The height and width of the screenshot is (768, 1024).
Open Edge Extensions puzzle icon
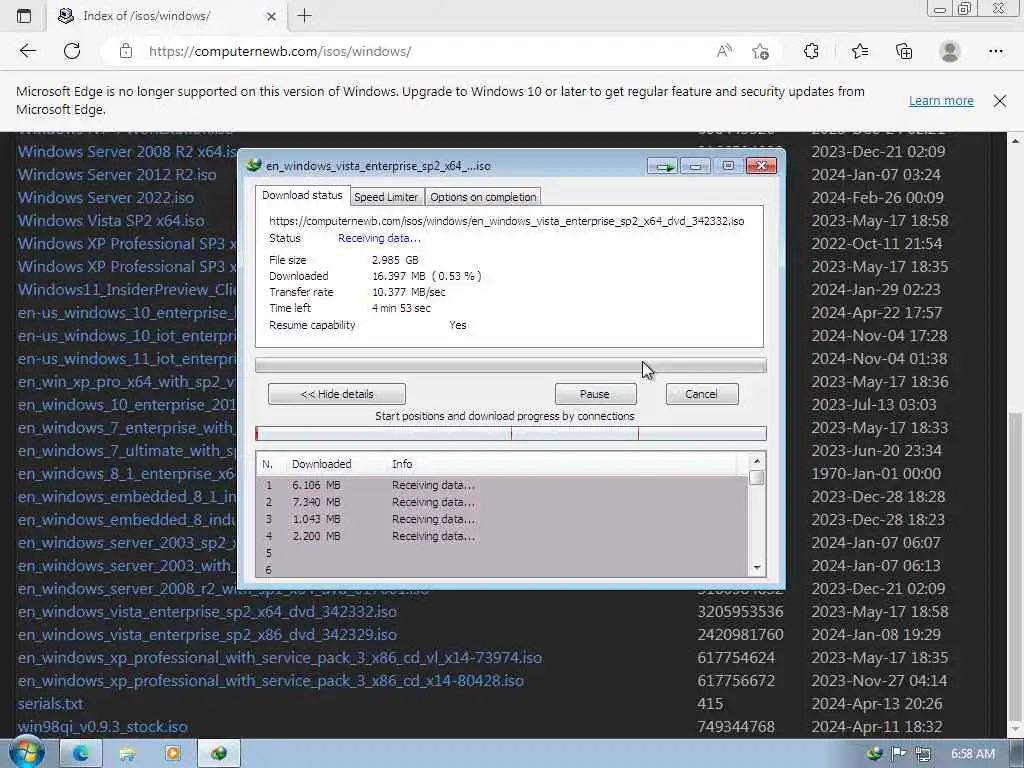click(811, 51)
